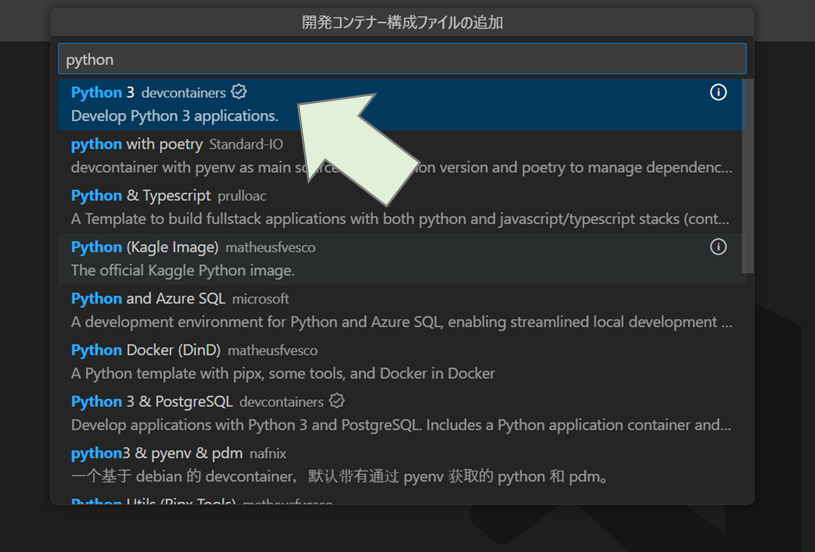
Task: Click "The official Kaggle Python image." description
Action: 183,270
